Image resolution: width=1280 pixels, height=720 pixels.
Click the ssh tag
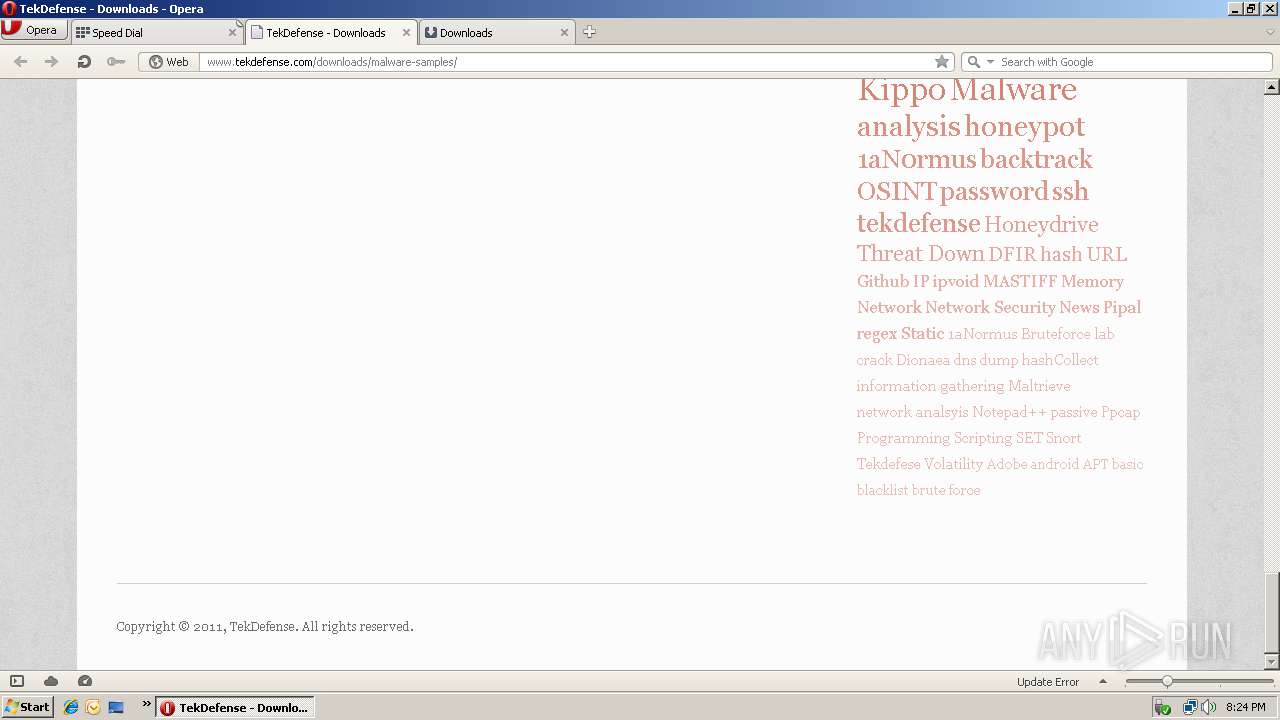(1070, 191)
